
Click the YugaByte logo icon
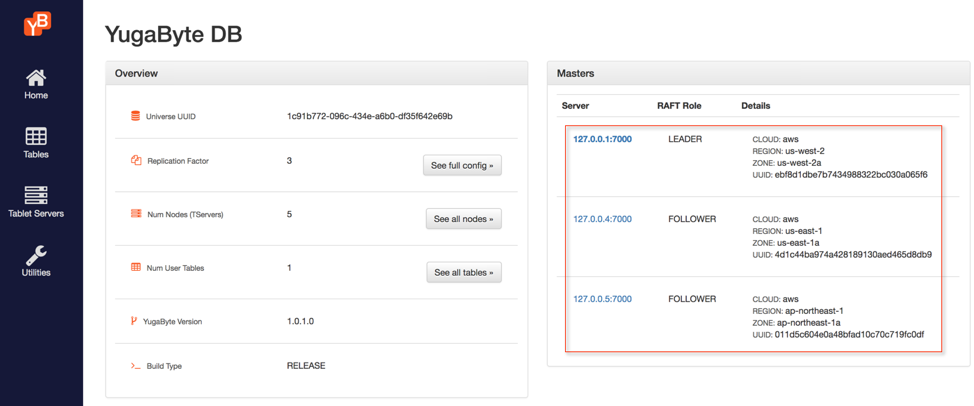[37, 23]
